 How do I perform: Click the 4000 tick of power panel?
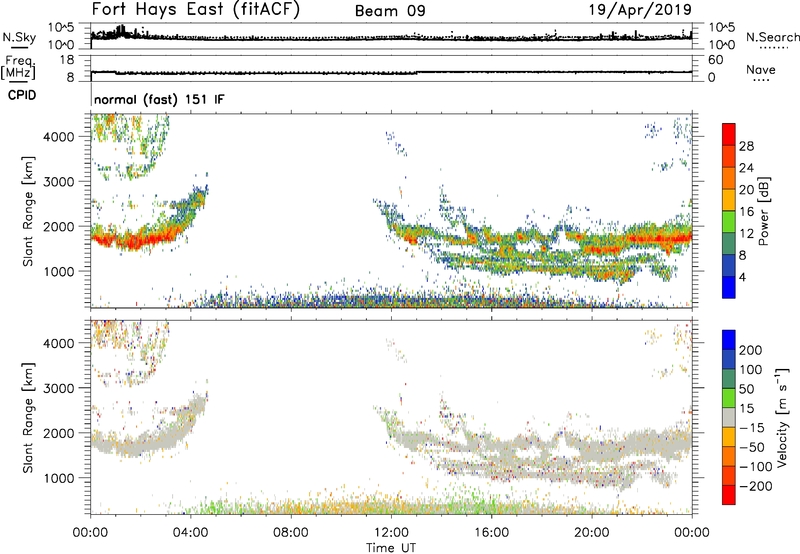point(58,137)
